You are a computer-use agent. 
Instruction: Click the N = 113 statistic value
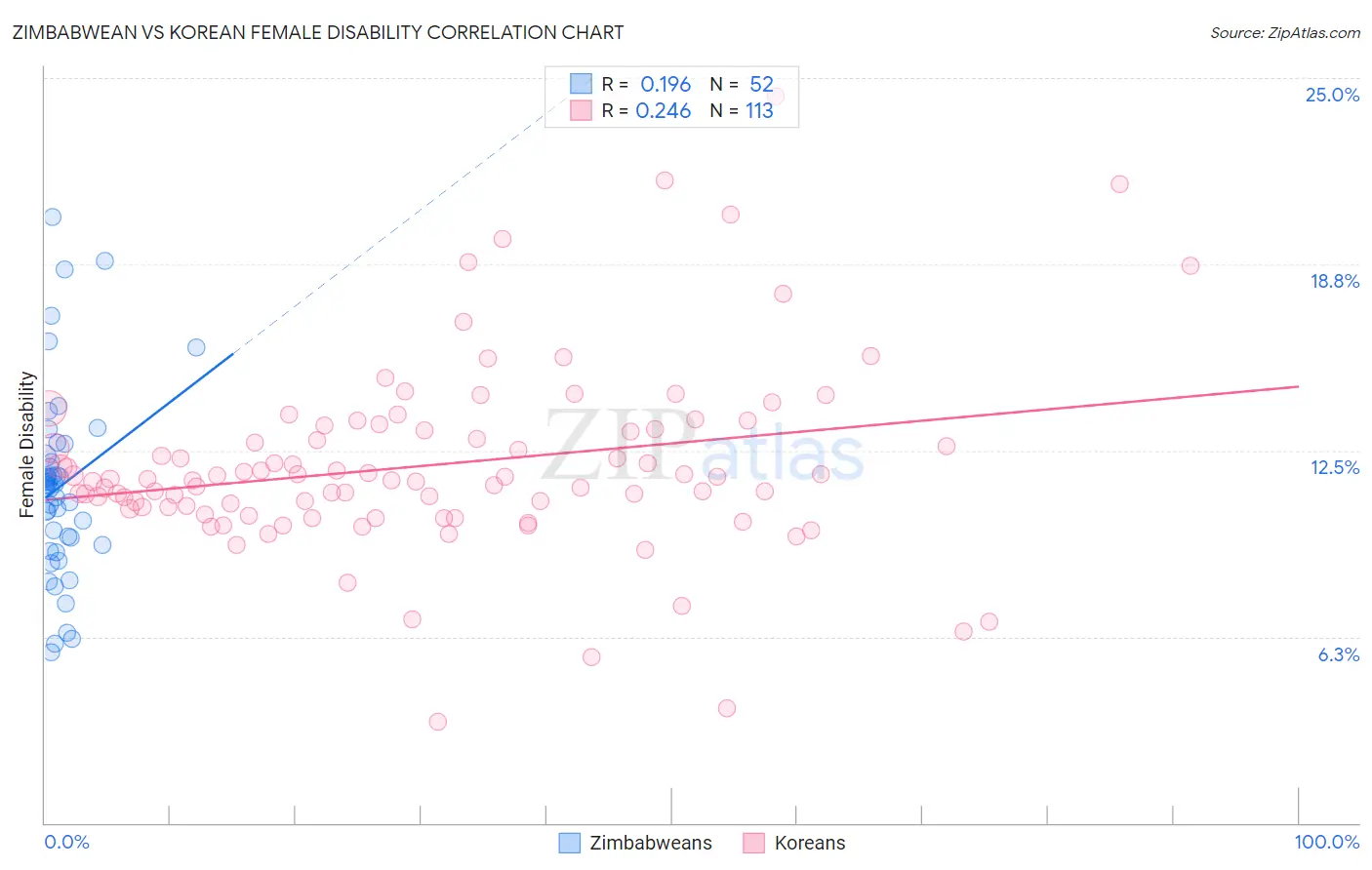coord(742,110)
